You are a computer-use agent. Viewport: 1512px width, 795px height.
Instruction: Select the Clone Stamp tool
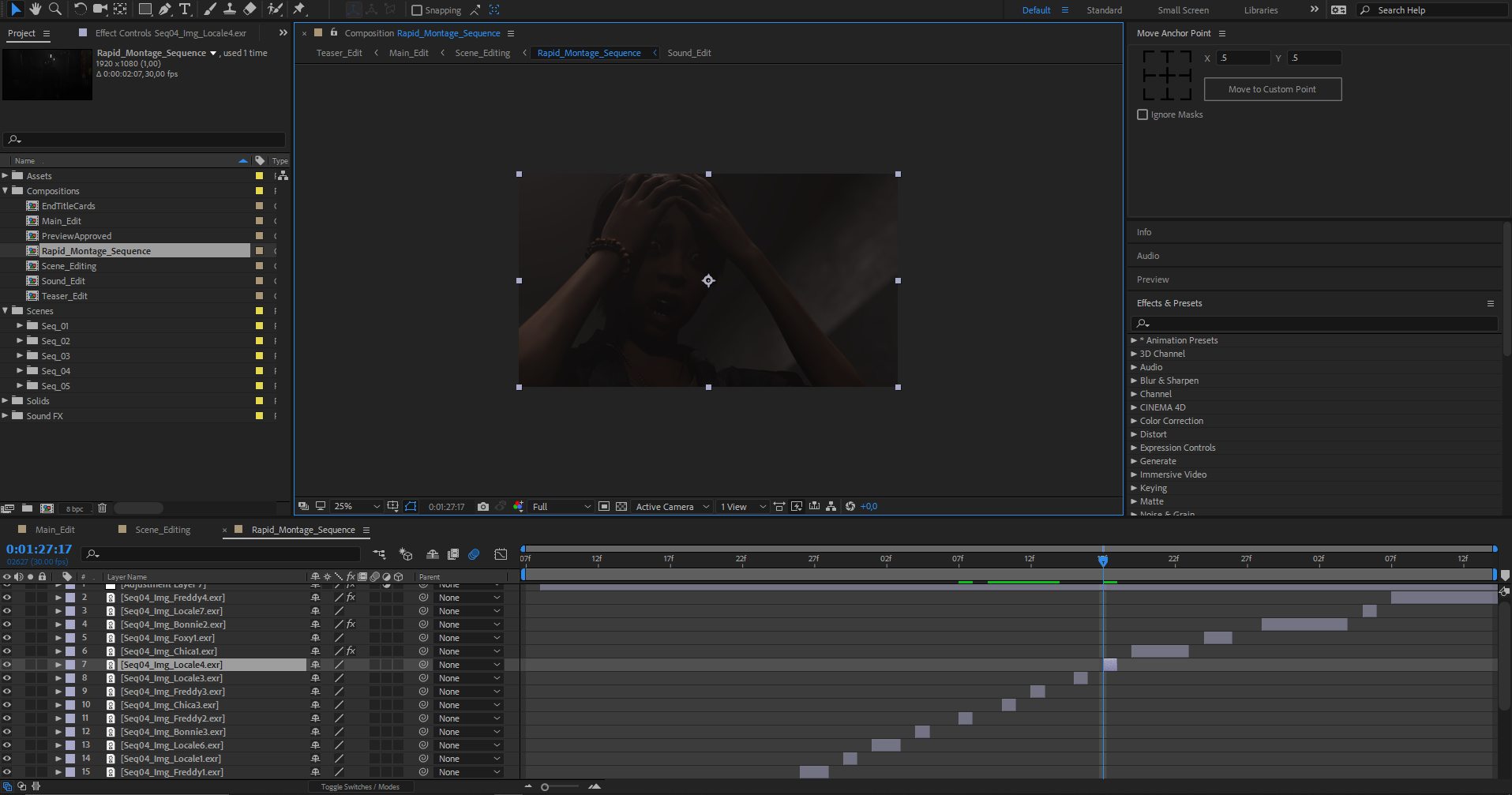coord(230,9)
